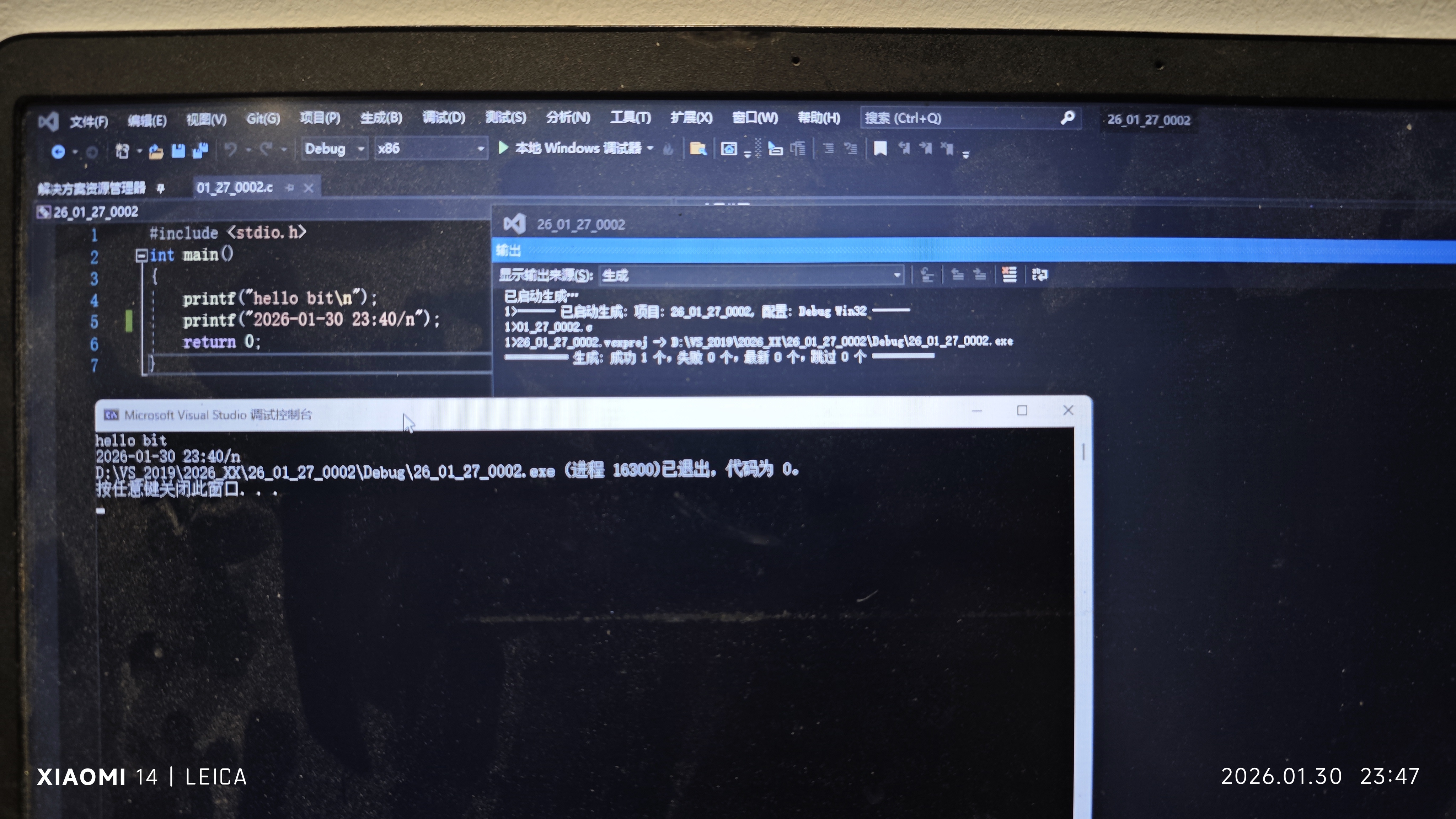Click the Open File folder icon
Image resolution: width=1456 pixels, height=819 pixels.
155,151
